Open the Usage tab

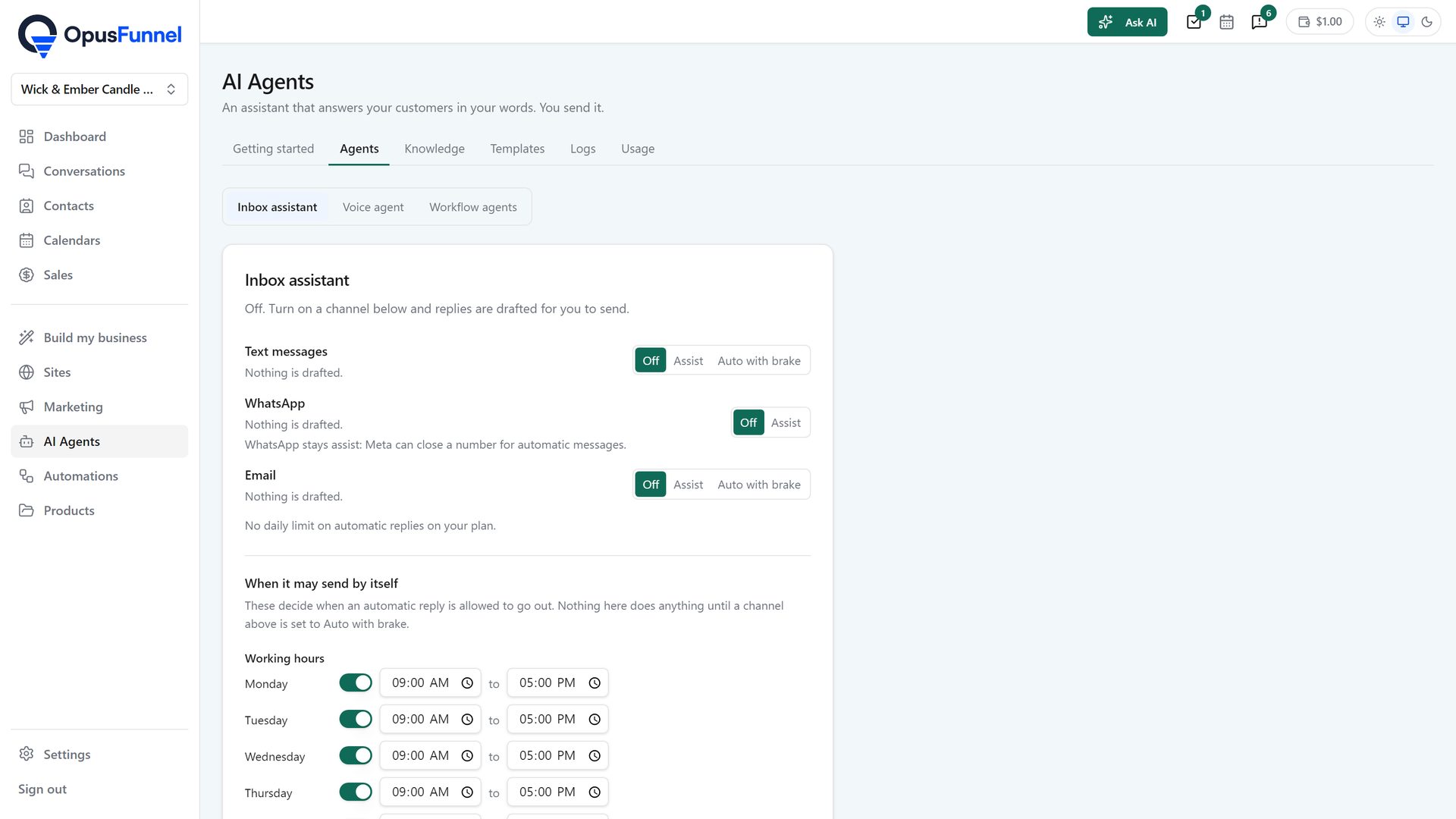point(638,149)
